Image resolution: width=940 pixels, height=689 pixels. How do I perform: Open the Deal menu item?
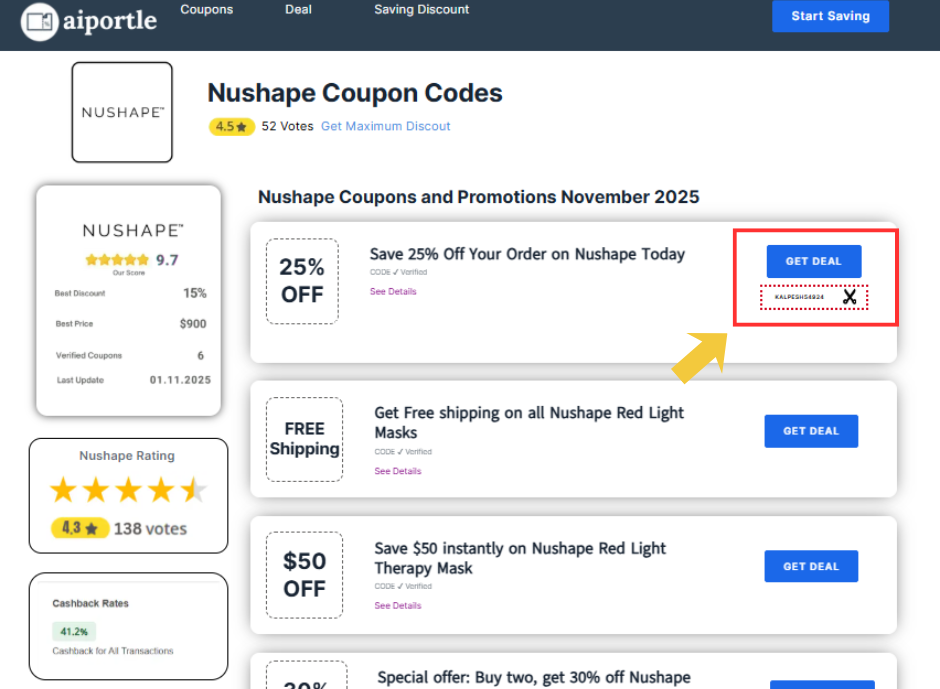point(298,10)
